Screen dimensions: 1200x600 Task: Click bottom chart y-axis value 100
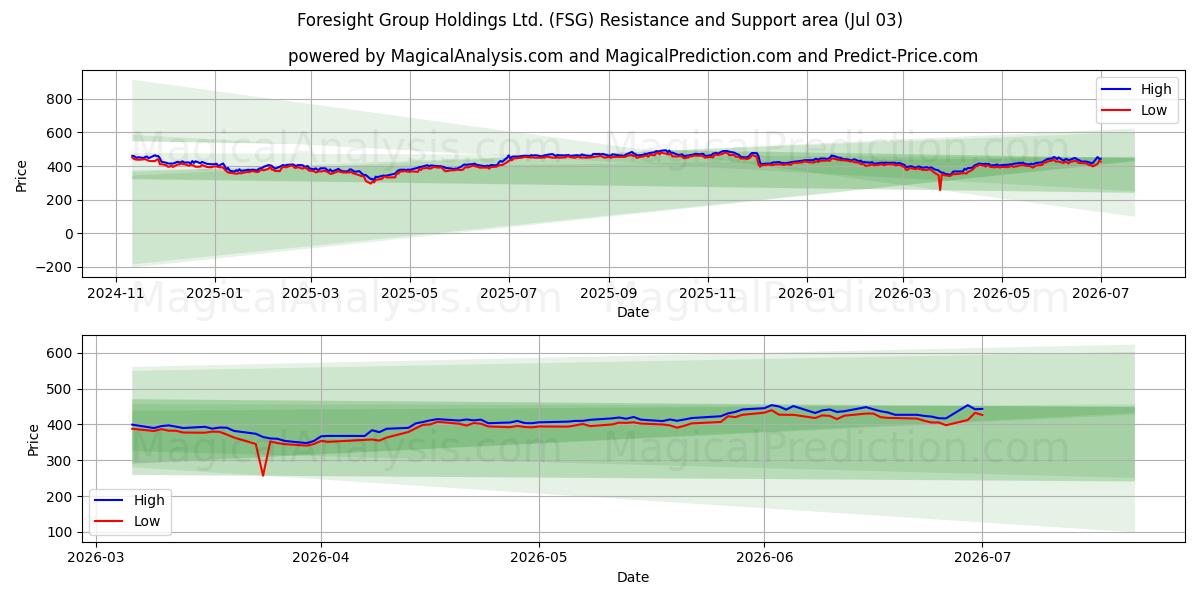[60, 532]
